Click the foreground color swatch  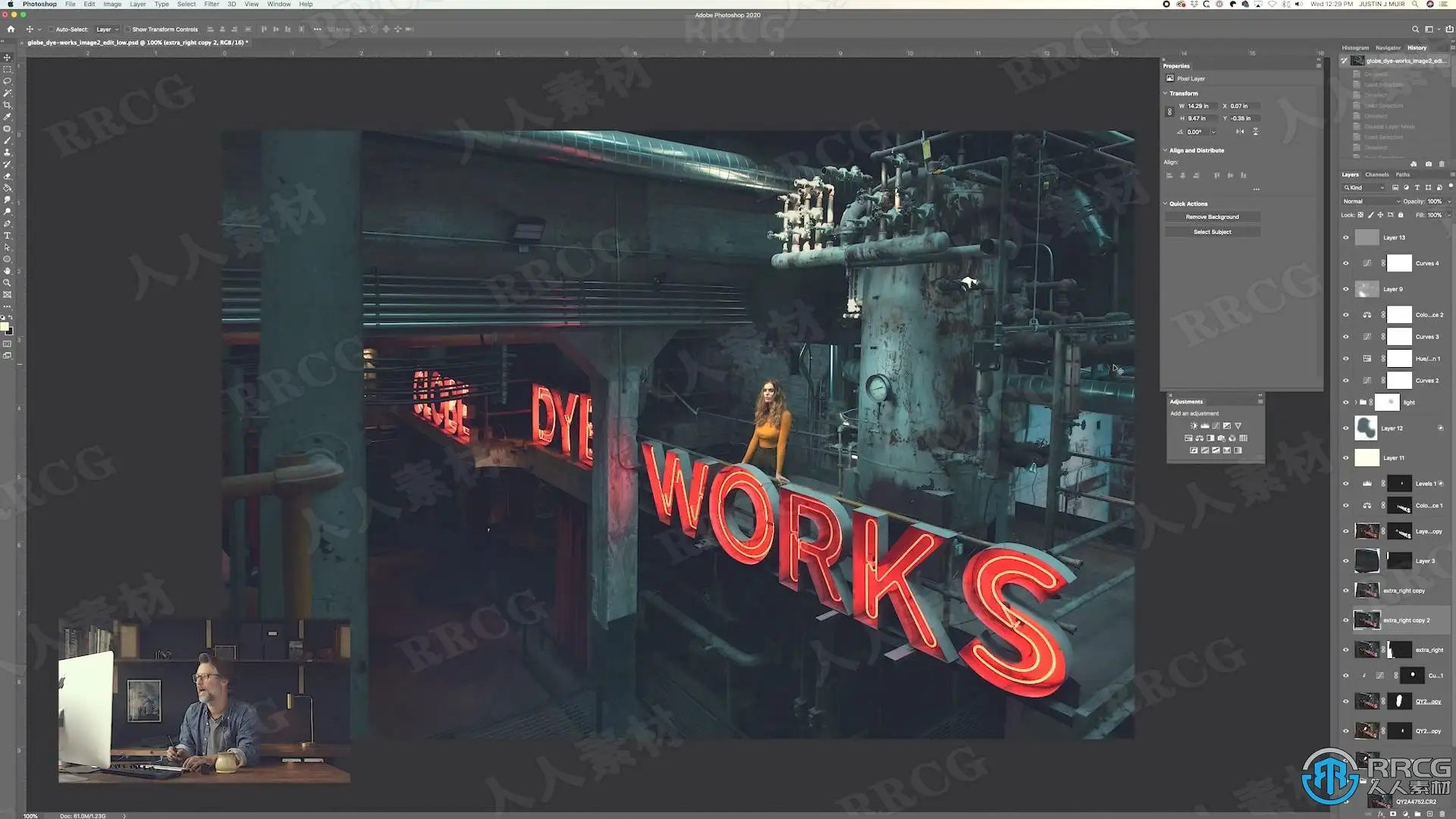(5, 327)
